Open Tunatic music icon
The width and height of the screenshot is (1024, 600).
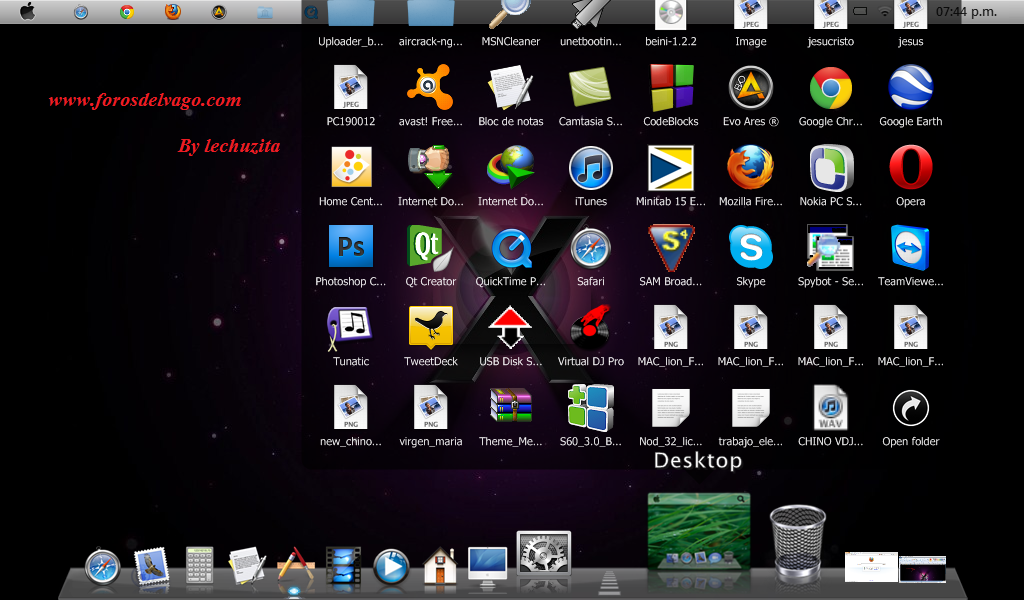point(349,328)
